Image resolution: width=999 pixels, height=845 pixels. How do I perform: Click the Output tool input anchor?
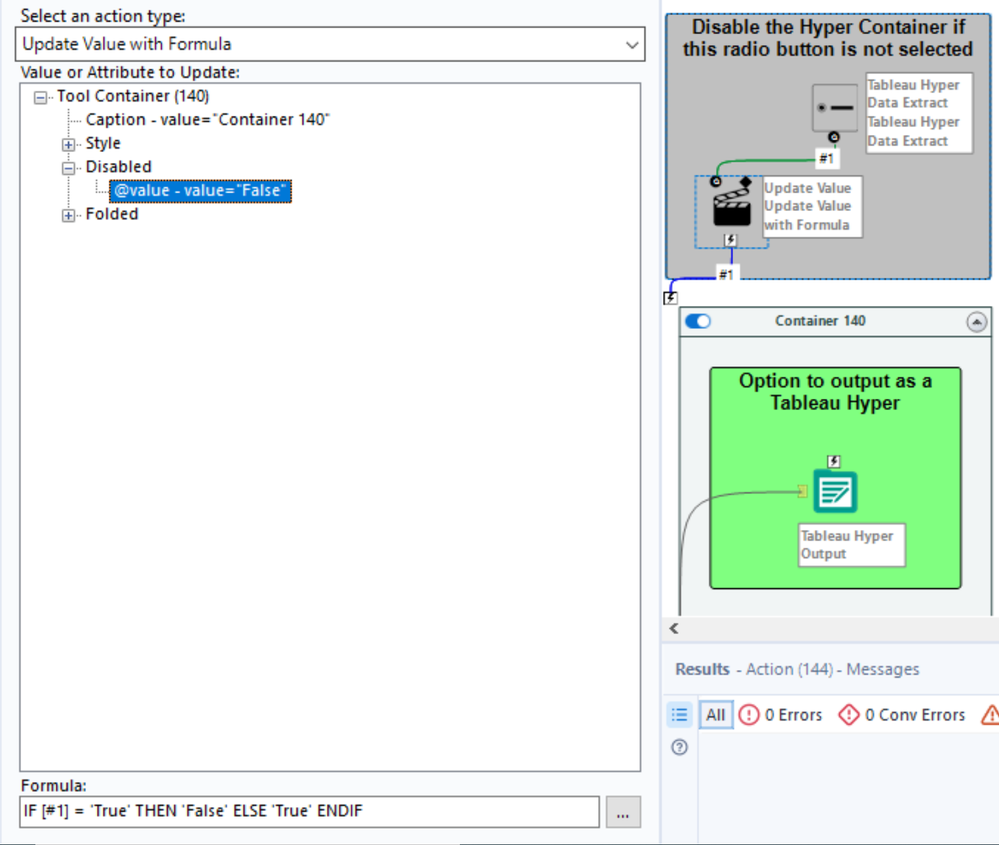[x=803, y=491]
